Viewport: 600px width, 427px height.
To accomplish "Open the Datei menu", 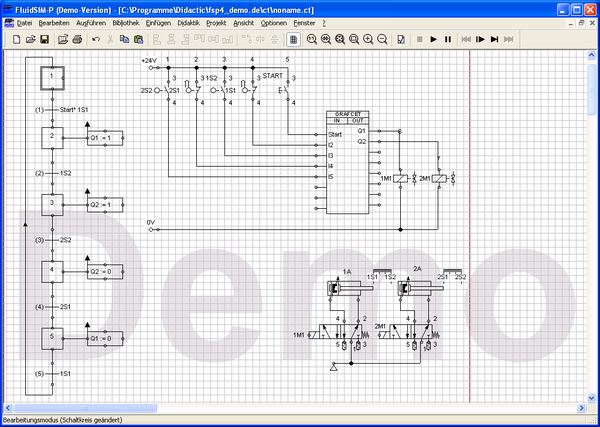I will click(x=24, y=22).
